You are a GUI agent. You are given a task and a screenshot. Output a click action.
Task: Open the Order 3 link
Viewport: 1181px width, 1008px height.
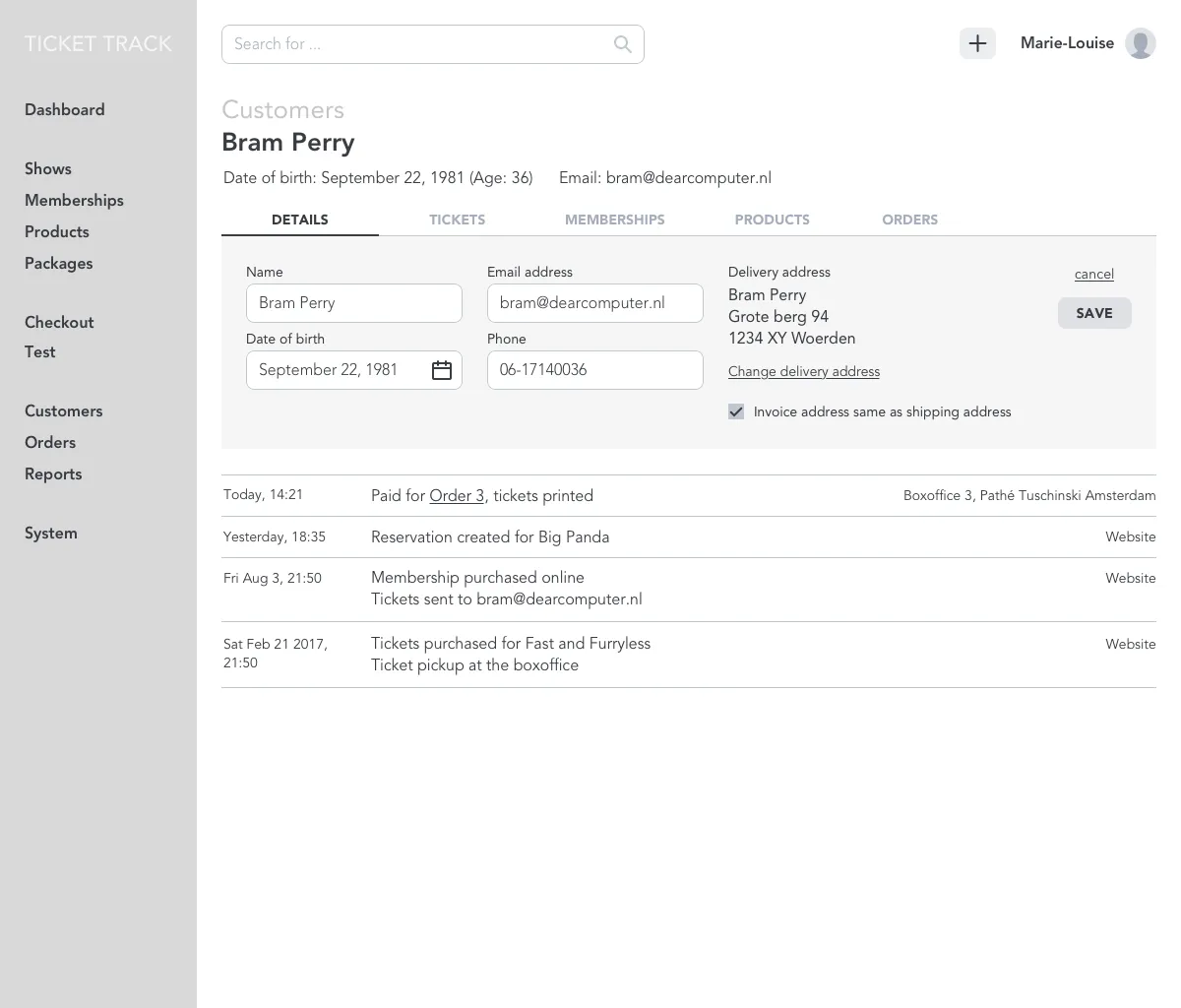click(457, 495)
